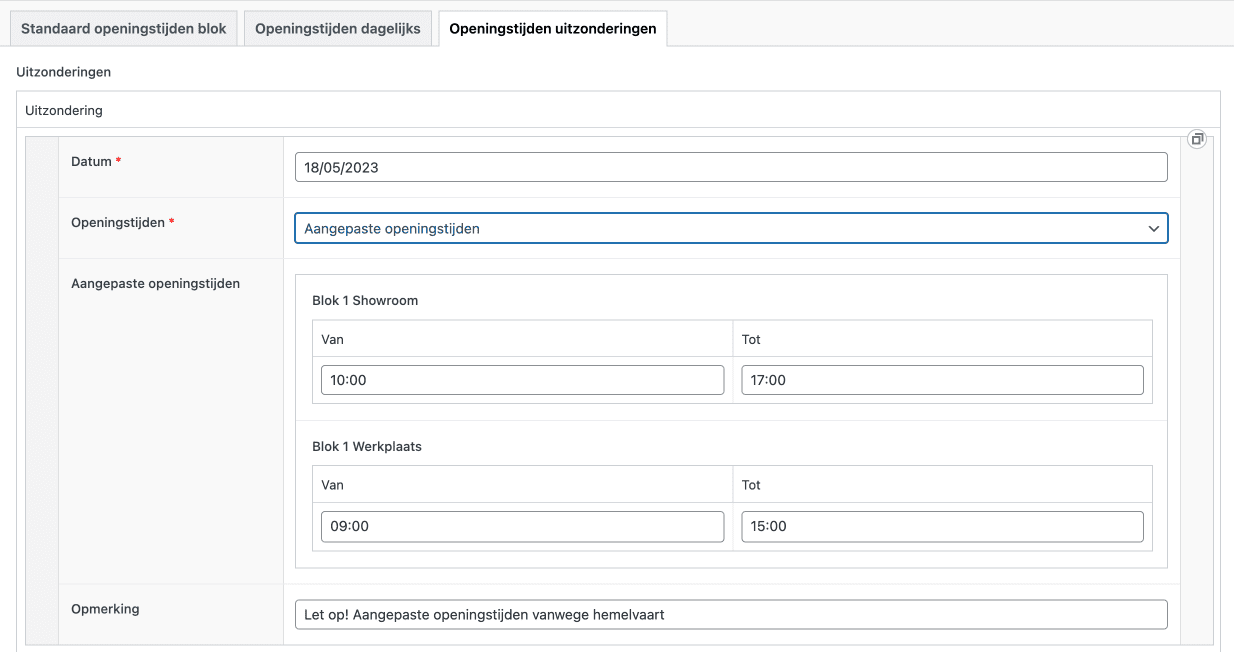The height and width of the screenshot is (652, 1234).
Task: Select the Openingstijden uitzonderingen tab
Action: 553,29
